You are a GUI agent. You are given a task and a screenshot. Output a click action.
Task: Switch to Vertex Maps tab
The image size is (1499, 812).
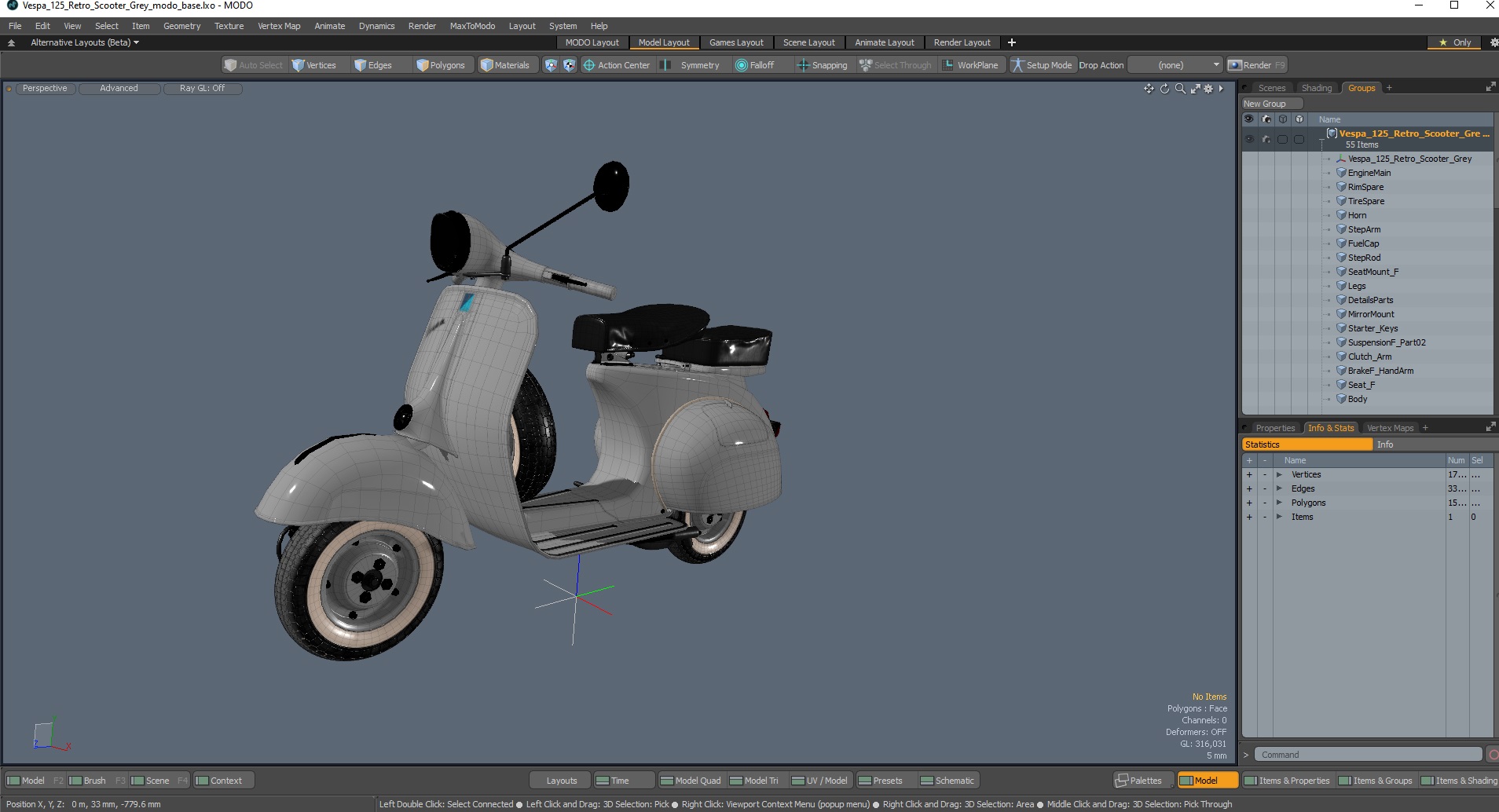(x=1389, y=428)
